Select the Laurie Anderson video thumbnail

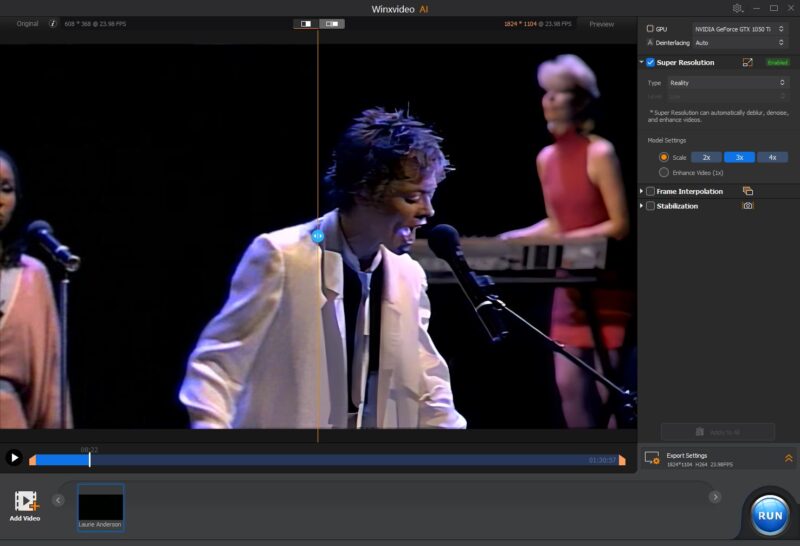(x=101, y=507)
